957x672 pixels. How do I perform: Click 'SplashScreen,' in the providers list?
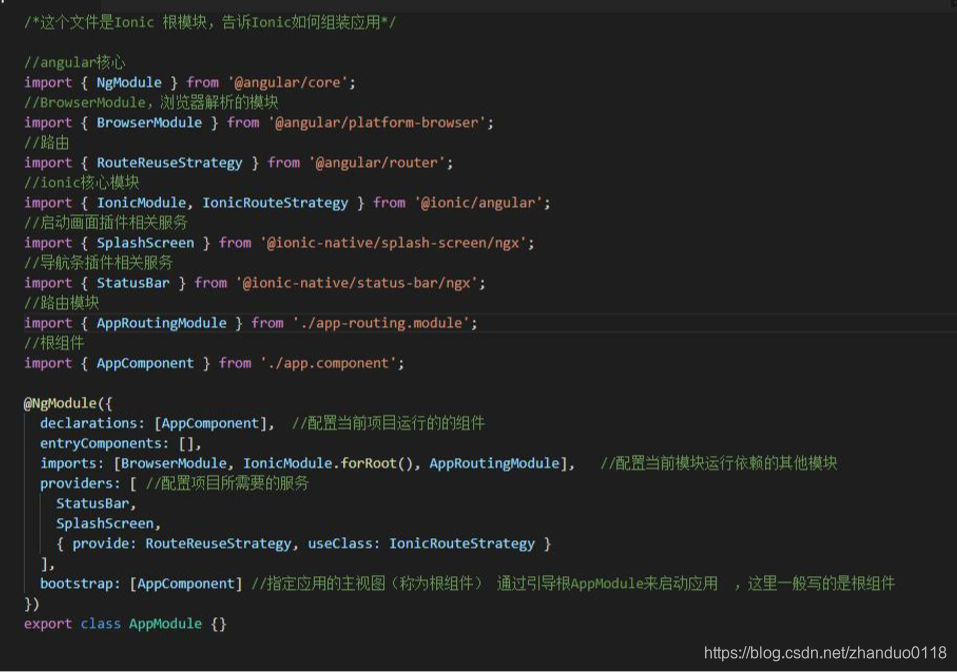[108, 524]
